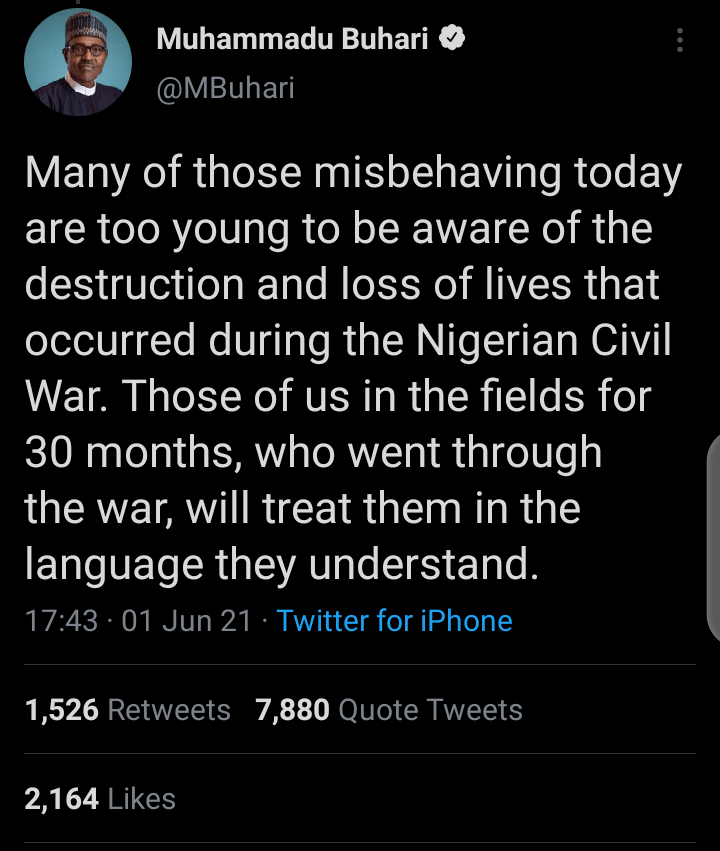Tap Muhammadu Buhari's profile picture
This screenshot has width=720, height=851.
click(x=77, y=63)
